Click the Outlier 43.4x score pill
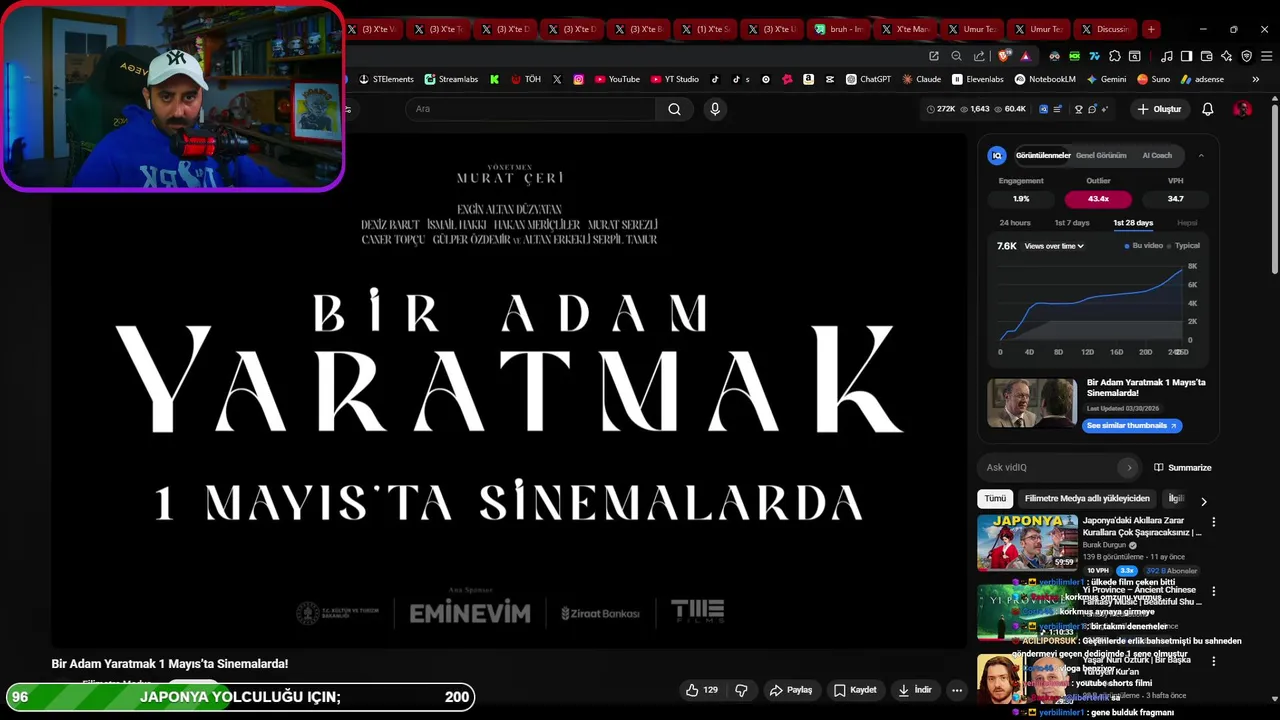The width and height of the screenshot is (1280, 720). pos(1098,199)
